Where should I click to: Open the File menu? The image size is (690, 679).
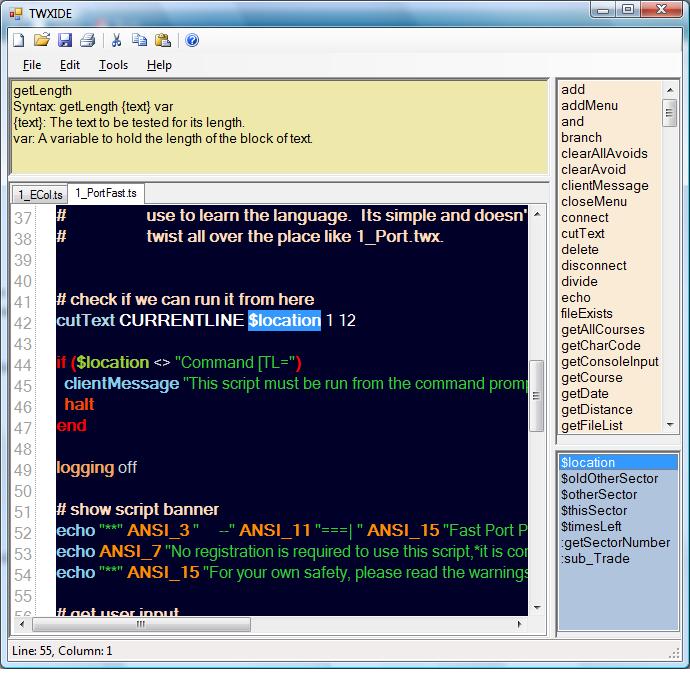(32, 65)
